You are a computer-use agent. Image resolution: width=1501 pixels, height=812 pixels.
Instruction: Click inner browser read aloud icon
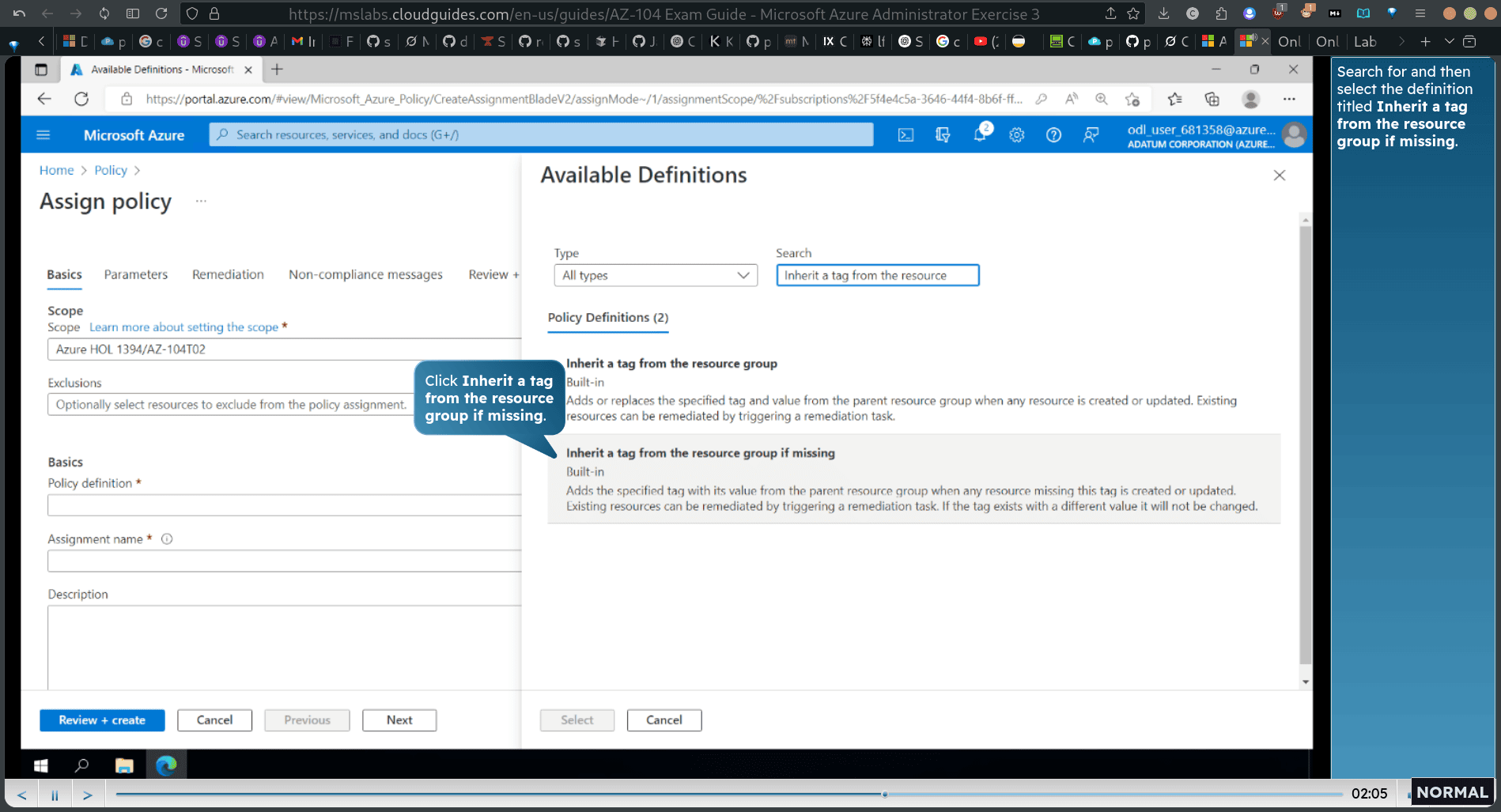point(1071,99)
